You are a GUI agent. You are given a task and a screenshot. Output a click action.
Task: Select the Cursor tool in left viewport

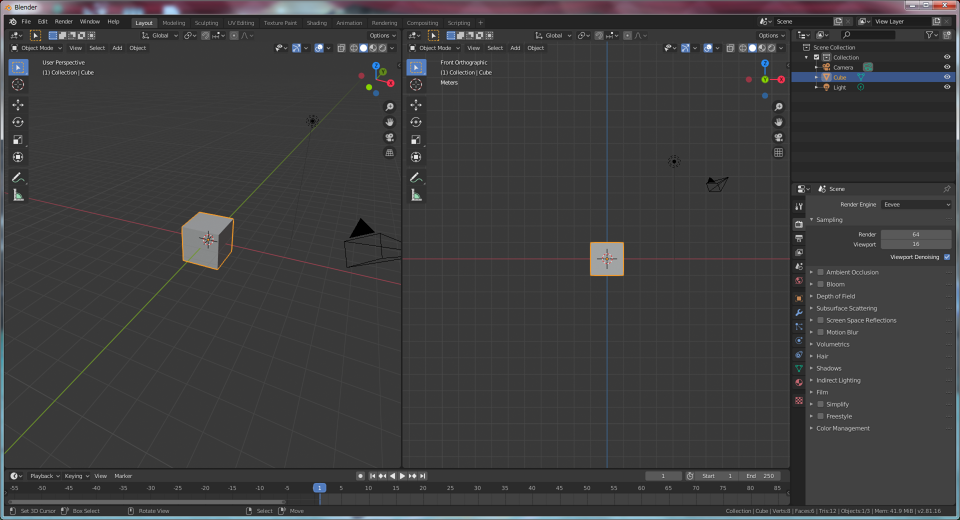pyautogui.click(x=18, y=85)
